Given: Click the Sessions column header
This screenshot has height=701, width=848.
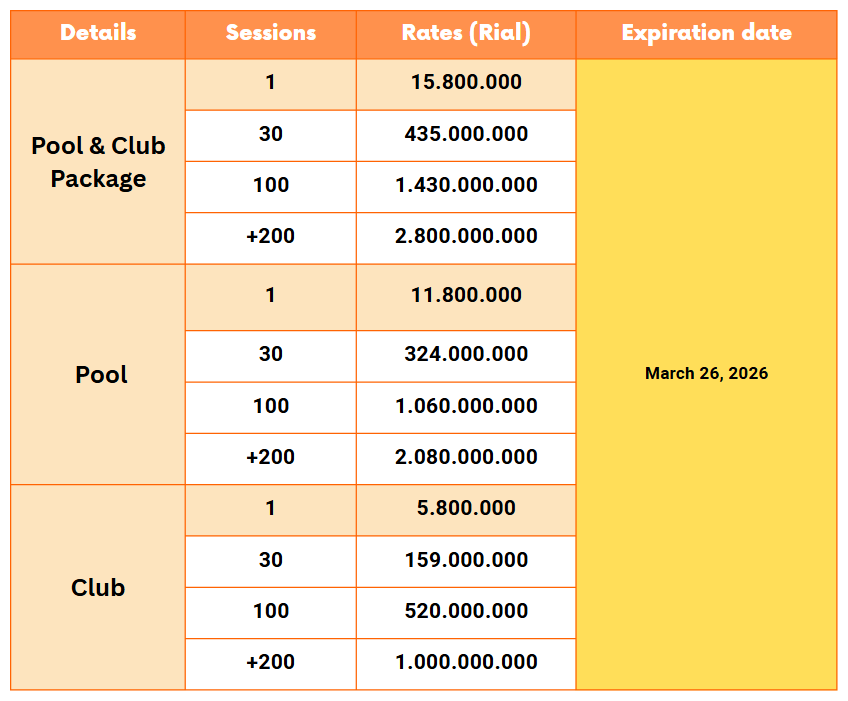Looking at the screenshot, I should tap(270, 33).
